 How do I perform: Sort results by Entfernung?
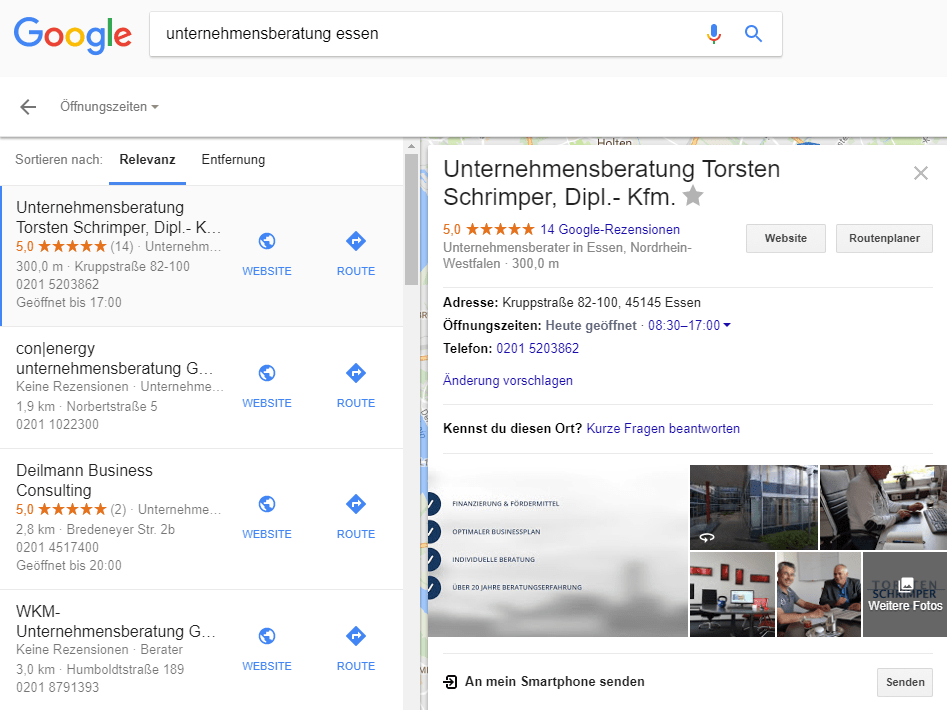coord(233,160)
